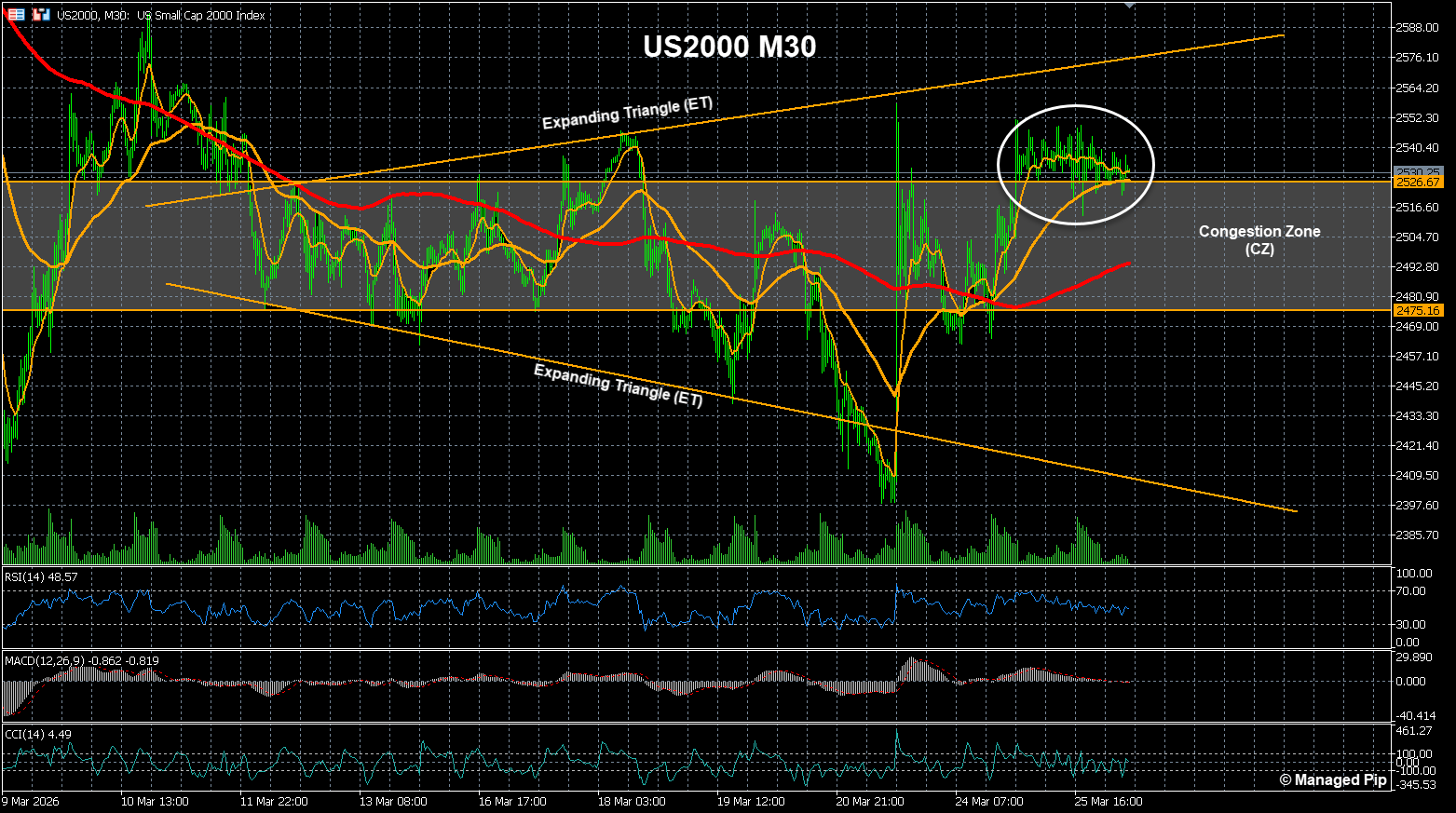Select the 'US2000, M30: US Small Cap 2000 Index' header
The width and height of the screenshot is (1456, 813).
pos(161,15)
